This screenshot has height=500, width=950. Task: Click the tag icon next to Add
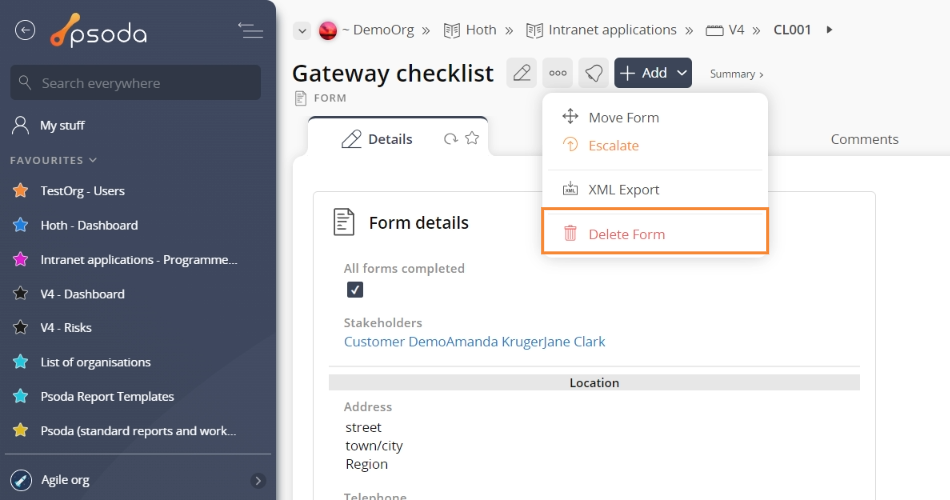[593, 73]
